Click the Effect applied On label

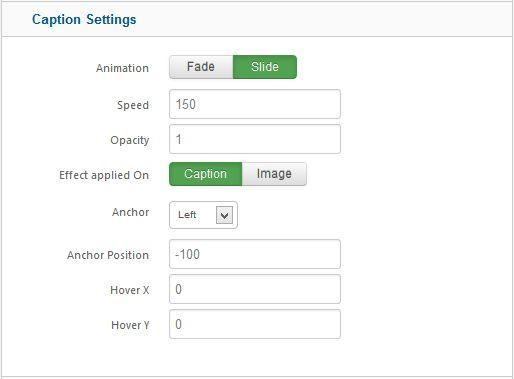coord(104,175)
